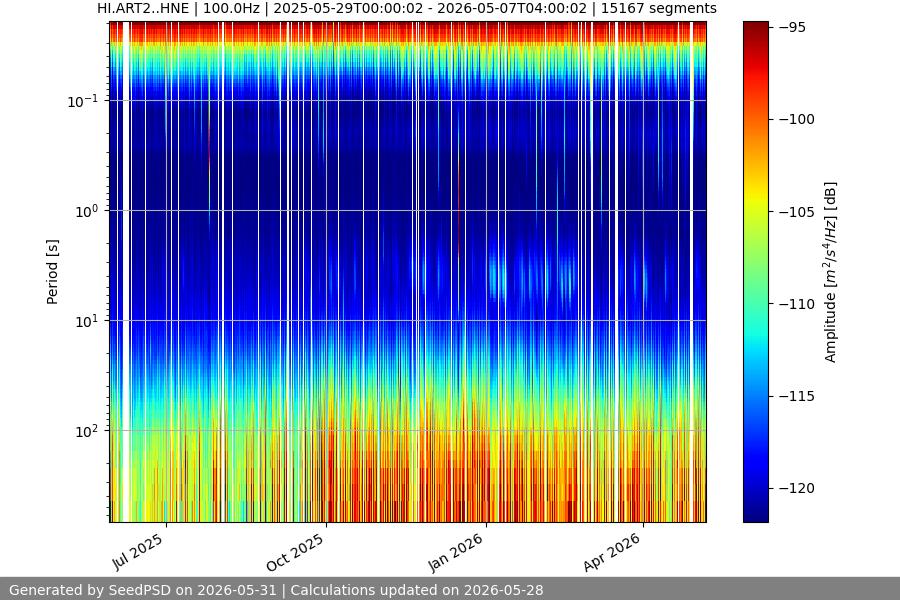900x600 pixels.
Task: Click the colorbar label 'Amplitude [m²/s⁴/Hz] [dB]'
Action: tap(831, 272)
